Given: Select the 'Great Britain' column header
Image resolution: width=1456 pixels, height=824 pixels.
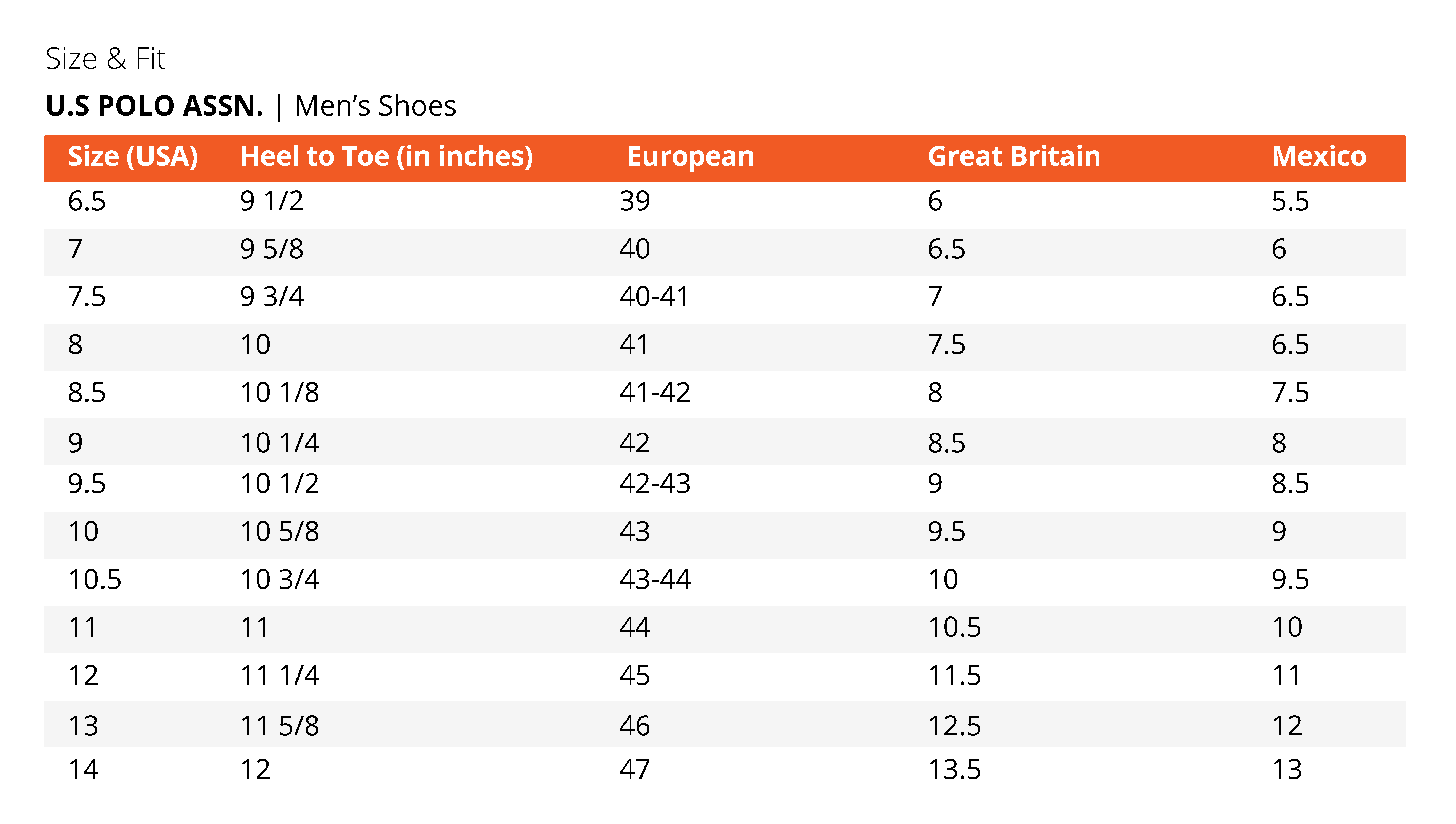Looking at the screenshot, I should 1013,157.
